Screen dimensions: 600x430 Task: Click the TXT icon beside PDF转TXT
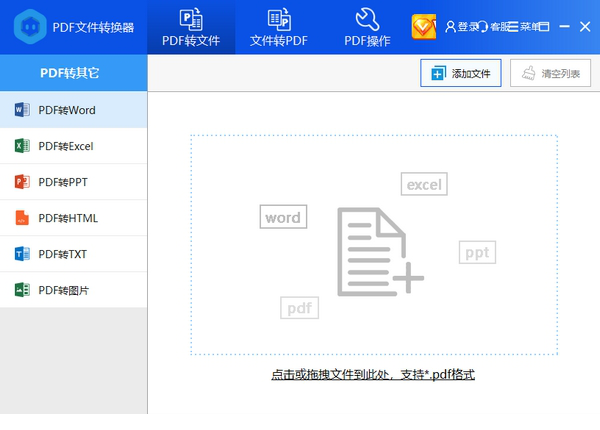[x=22, y=254]
